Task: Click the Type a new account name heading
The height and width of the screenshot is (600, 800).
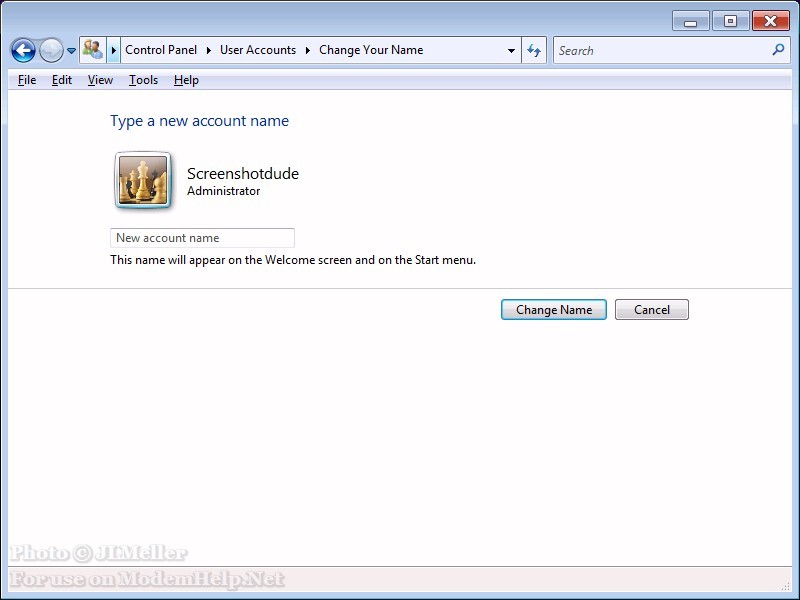Action: (x=199, y=121)
